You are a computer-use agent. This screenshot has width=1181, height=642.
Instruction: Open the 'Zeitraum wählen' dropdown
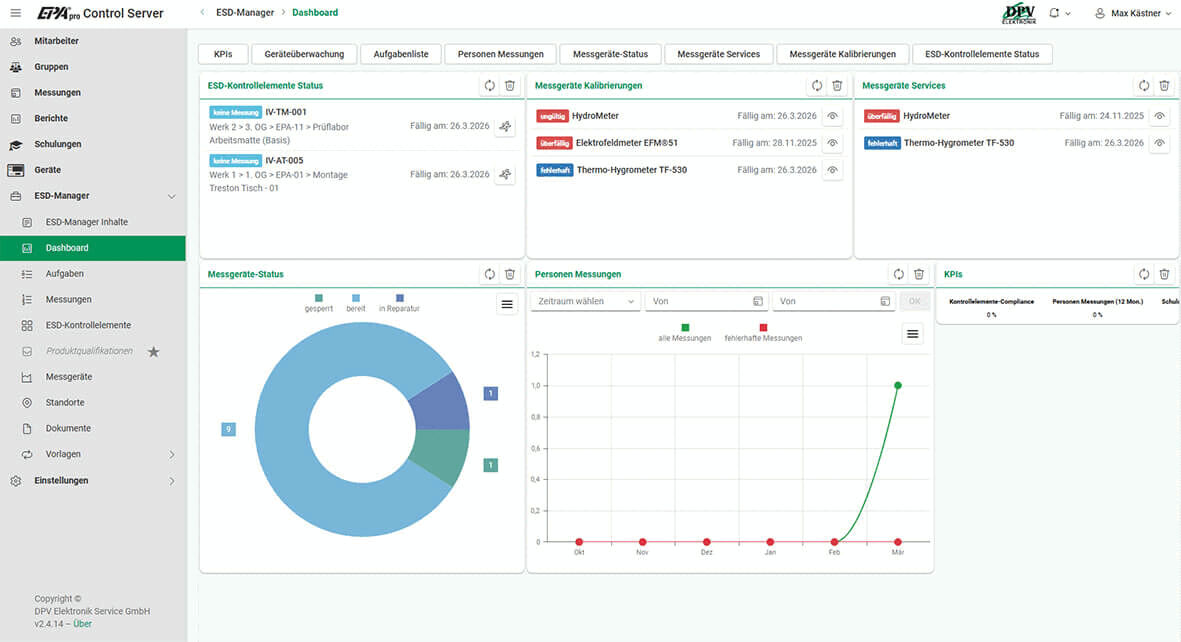(585, 301)
